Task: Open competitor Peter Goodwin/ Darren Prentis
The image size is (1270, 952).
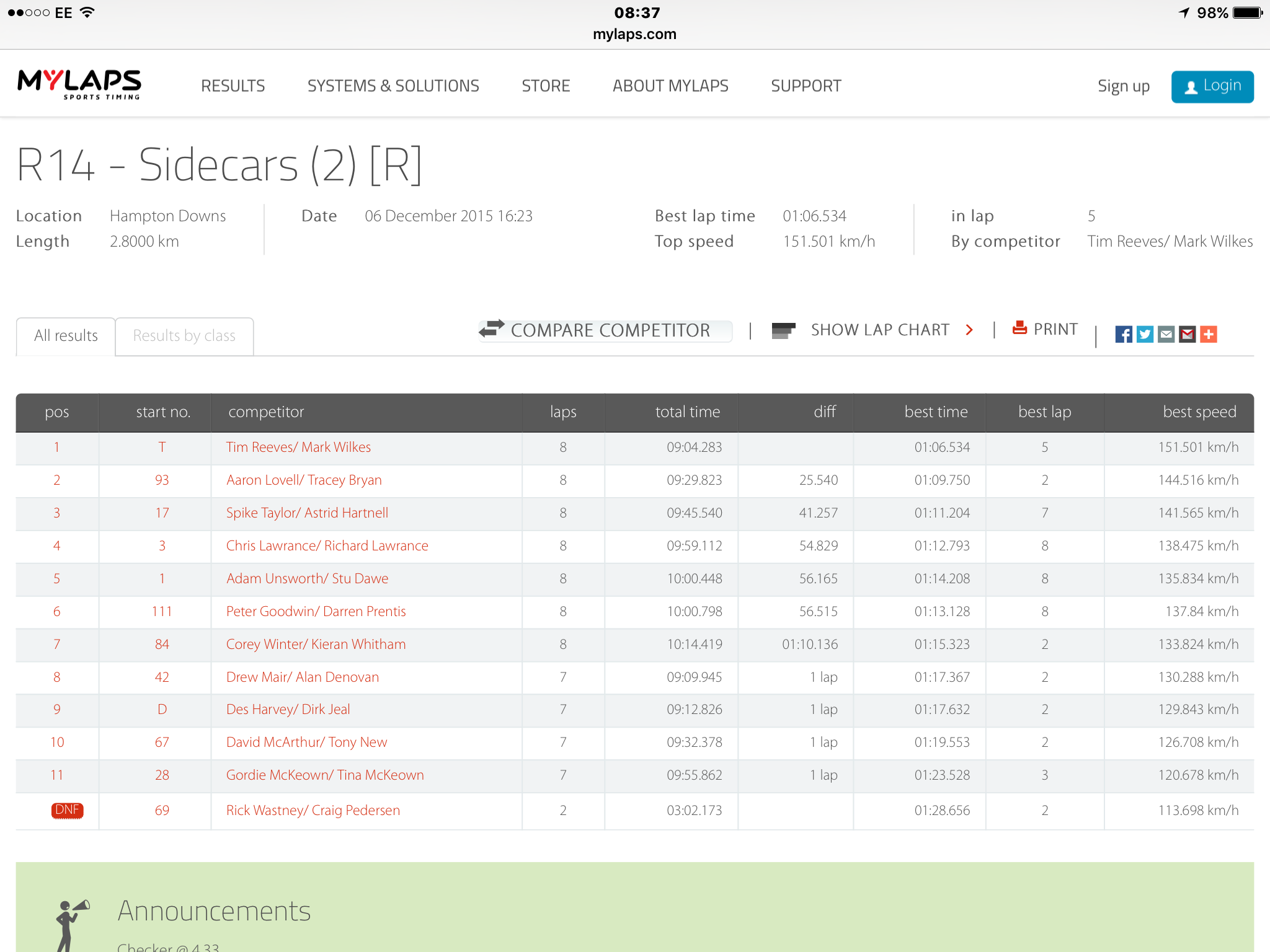Action: click(x=316, y=611)
